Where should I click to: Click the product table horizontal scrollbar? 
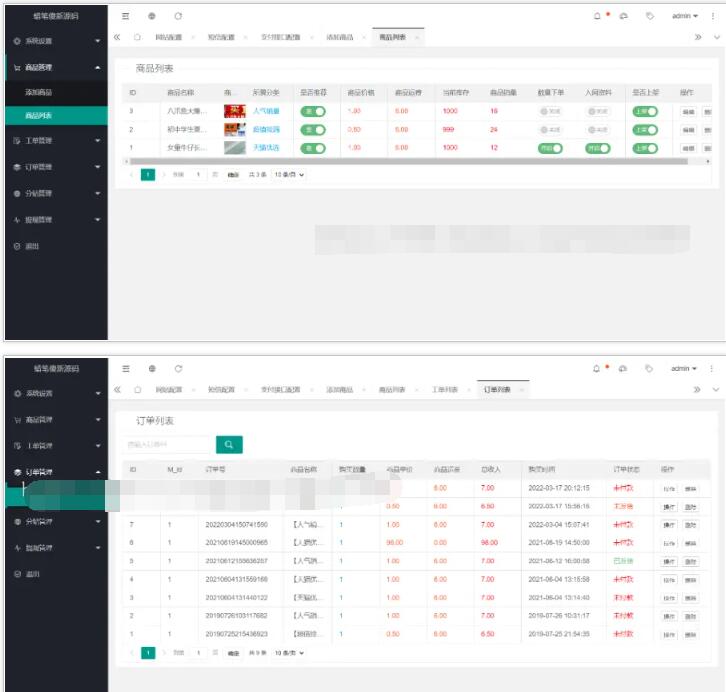pyautogui.click(x=400, y=161)
